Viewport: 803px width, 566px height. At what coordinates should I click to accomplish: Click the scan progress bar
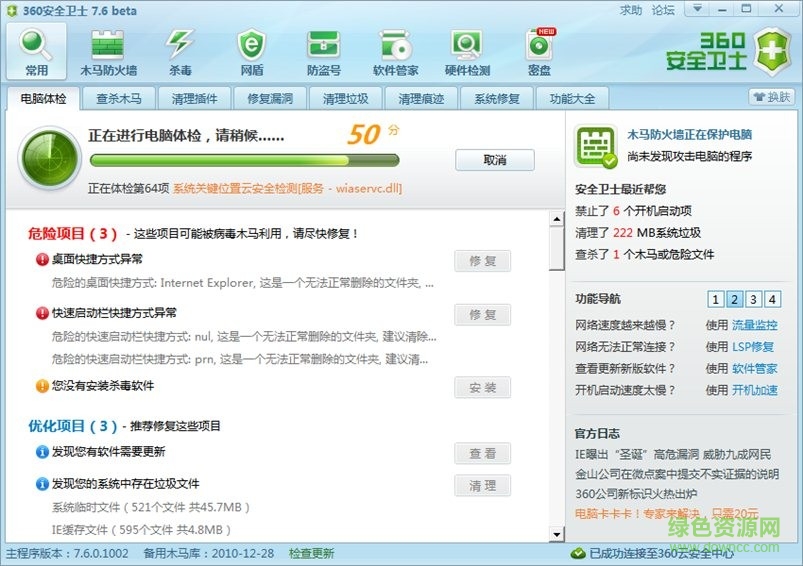244,160
